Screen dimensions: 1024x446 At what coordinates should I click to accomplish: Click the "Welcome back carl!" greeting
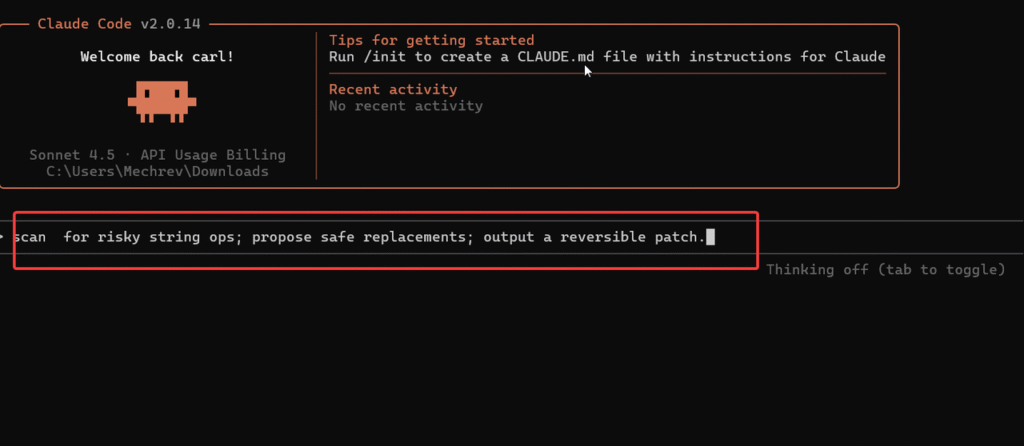[x=157, y=56]
